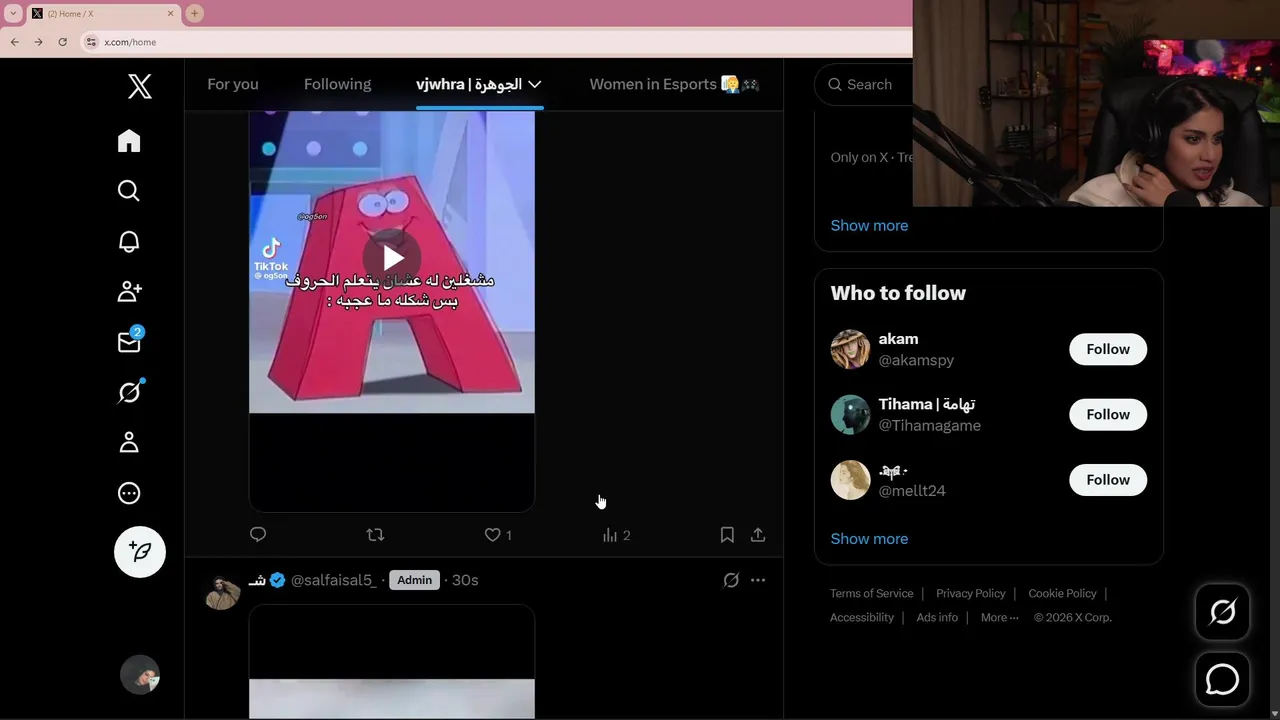This screenshot has height=720, width=1280.
Task: Follow @mellt24 account
Action: click(x=1108, y=480)
